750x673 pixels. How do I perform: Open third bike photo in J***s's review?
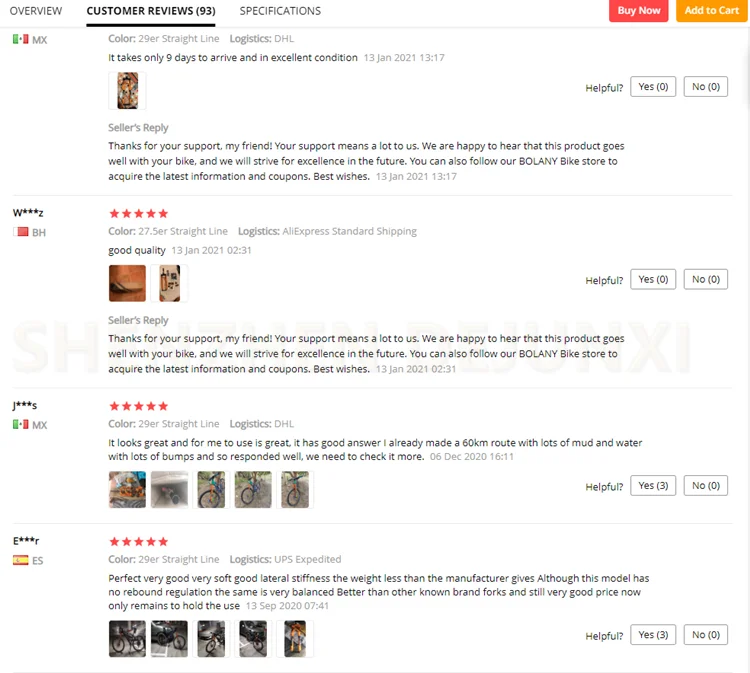tap(211, 489)
